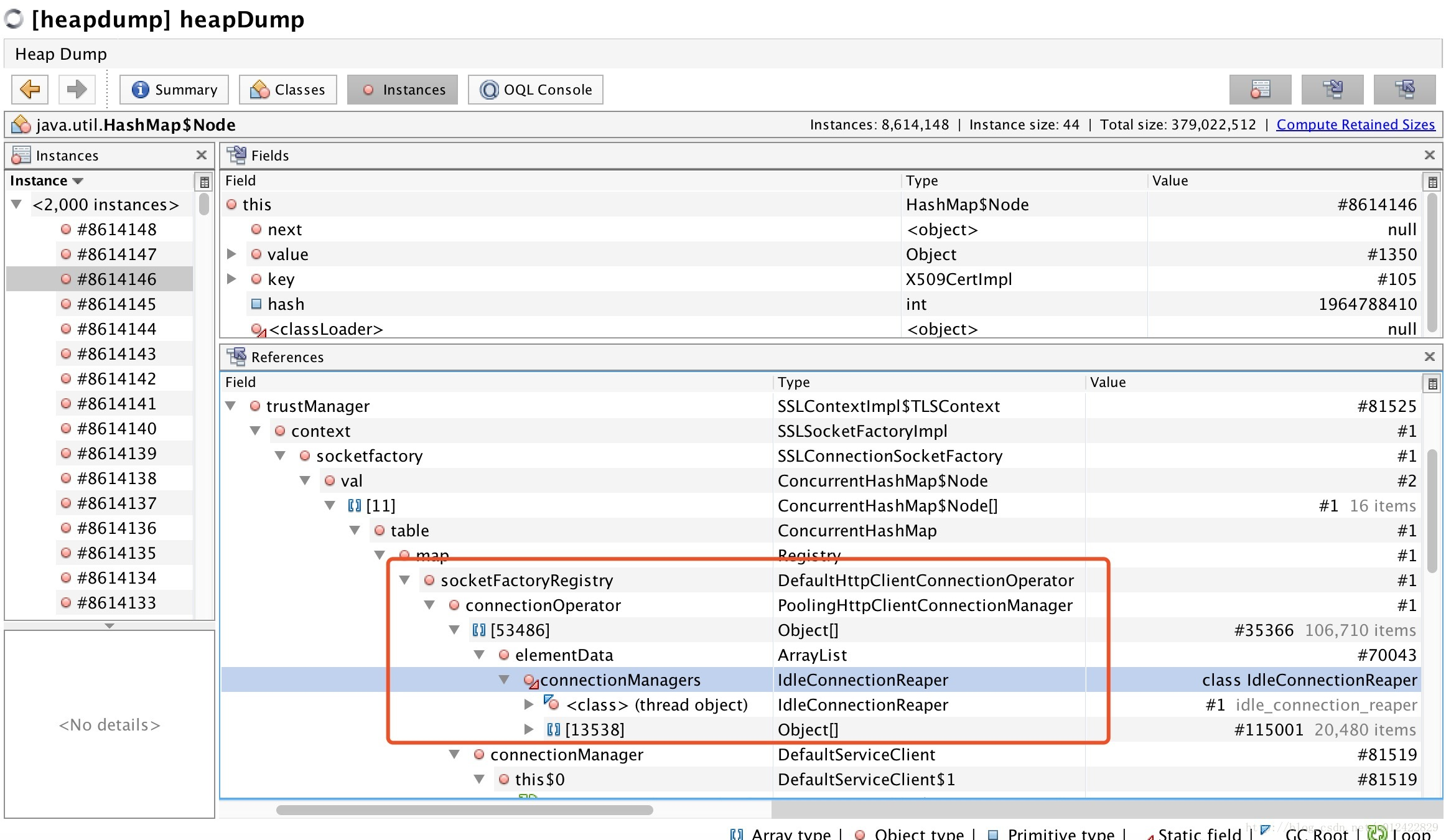Screen dimensions: 1446x840
Task: Click the References table column chooser icon
Action: click(x=1432, y=384)
